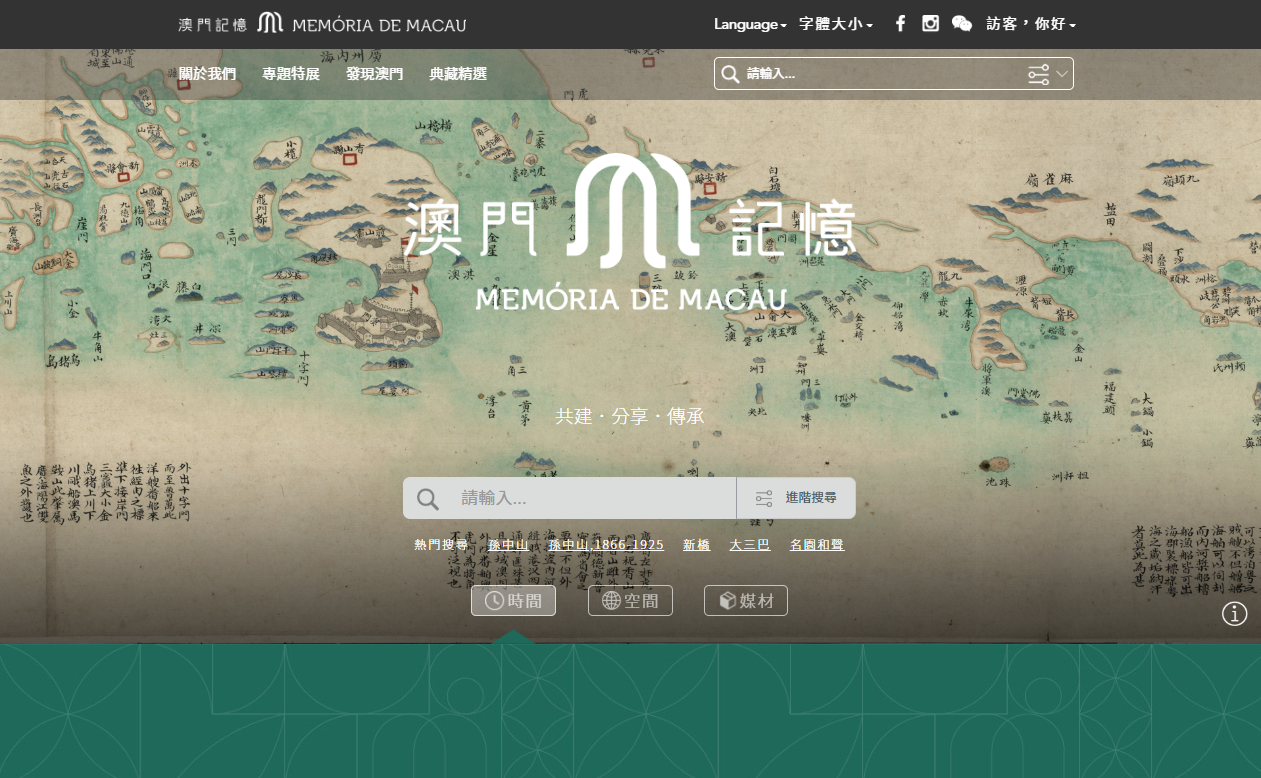1261x778 pixels.
Task: Open the Language dropdown
Action: 748,24
